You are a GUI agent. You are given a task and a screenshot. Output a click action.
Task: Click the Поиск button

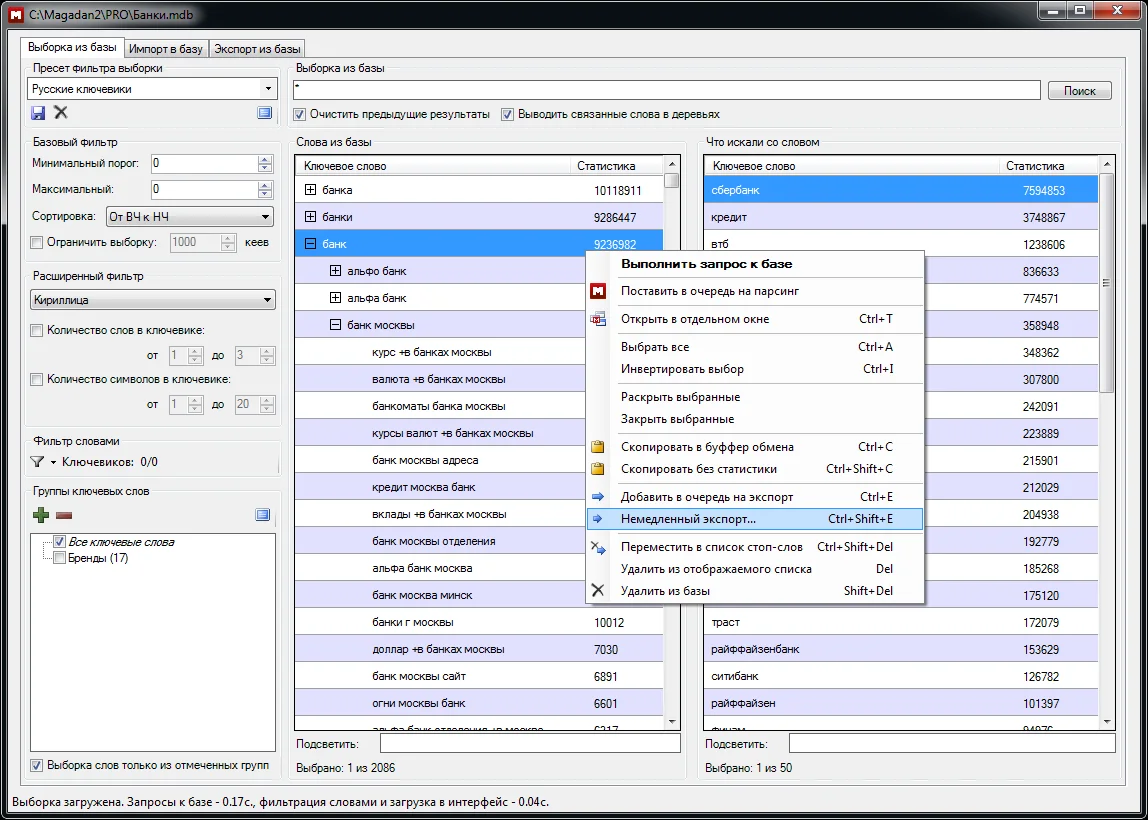[x=1079, y=91]
